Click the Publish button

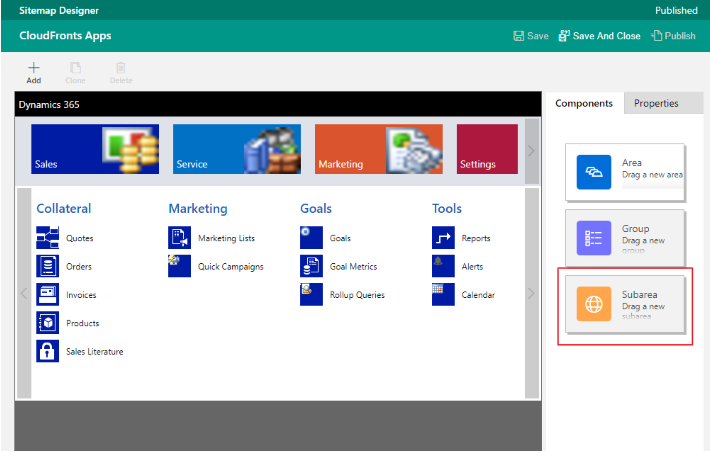click(673, 36)
